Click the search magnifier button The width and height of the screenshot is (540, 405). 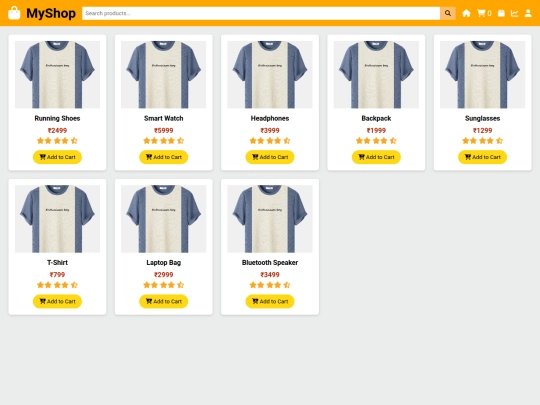[448, 13]
